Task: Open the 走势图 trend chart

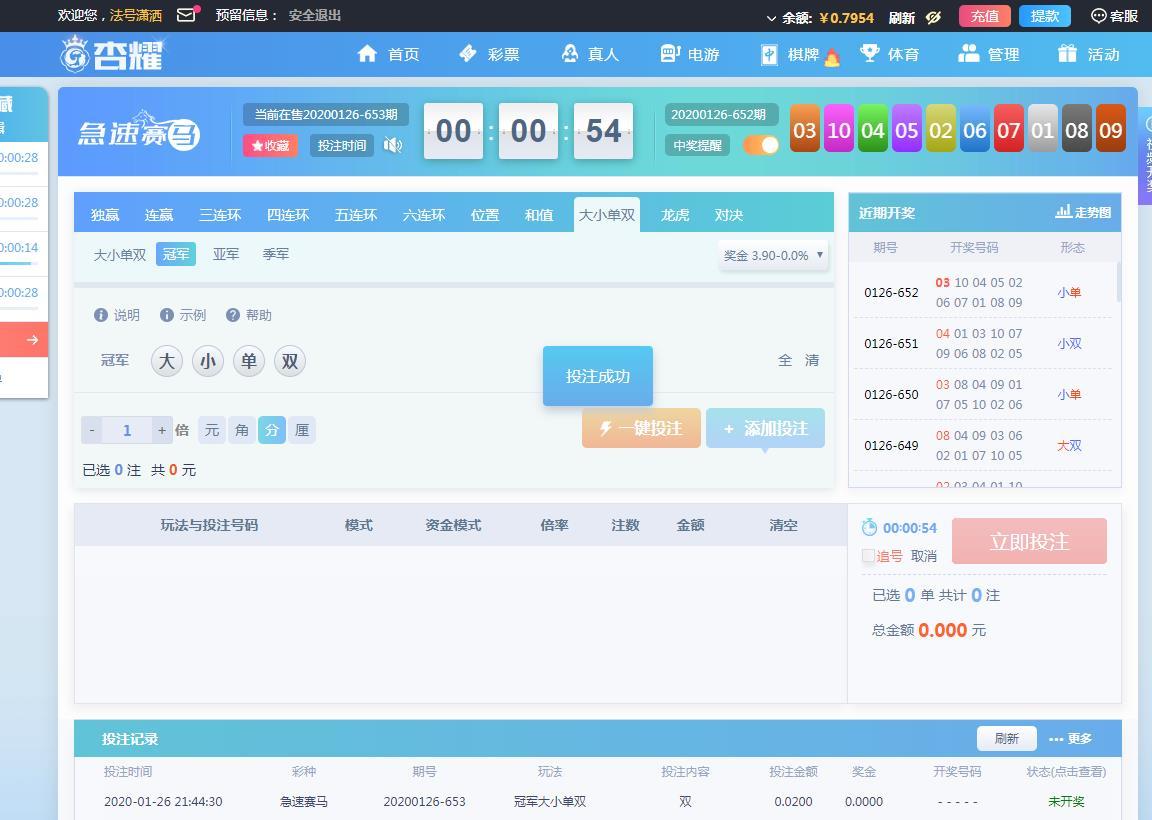Action: 1084,212
